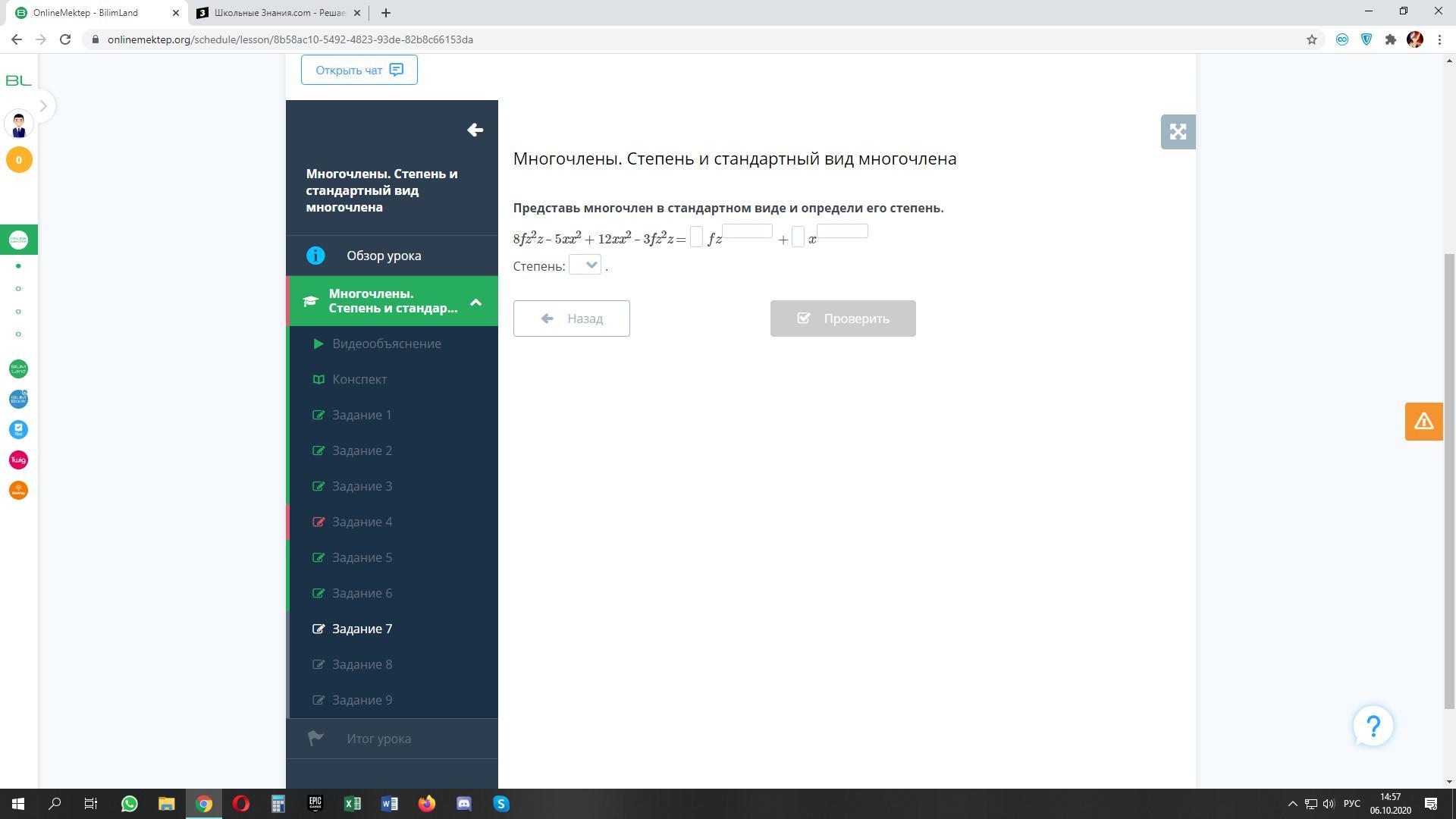Screen dimensions: 1456x819
Task: Click the back arrow in lesson sidebar
Action: point(475,130)
